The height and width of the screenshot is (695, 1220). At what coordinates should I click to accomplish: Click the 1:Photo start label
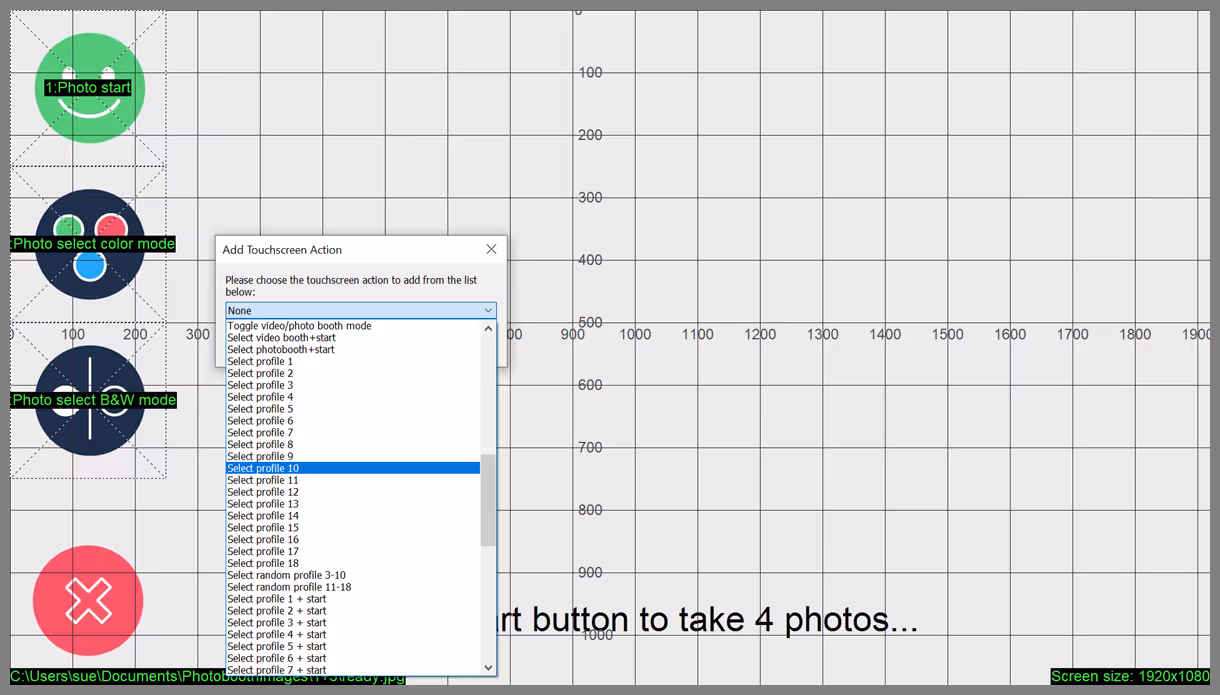point(88,88)
